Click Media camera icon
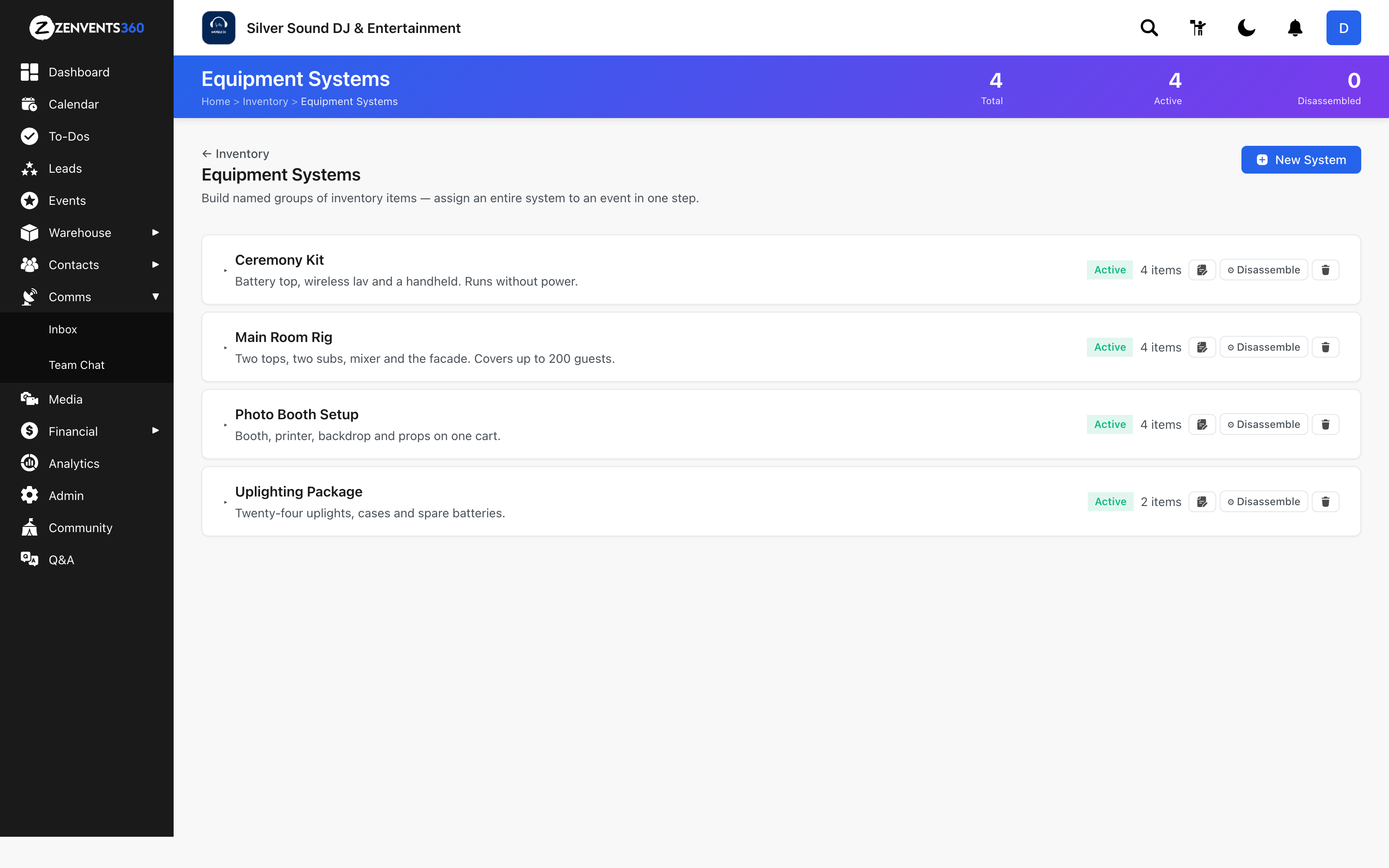 [29, 399]
